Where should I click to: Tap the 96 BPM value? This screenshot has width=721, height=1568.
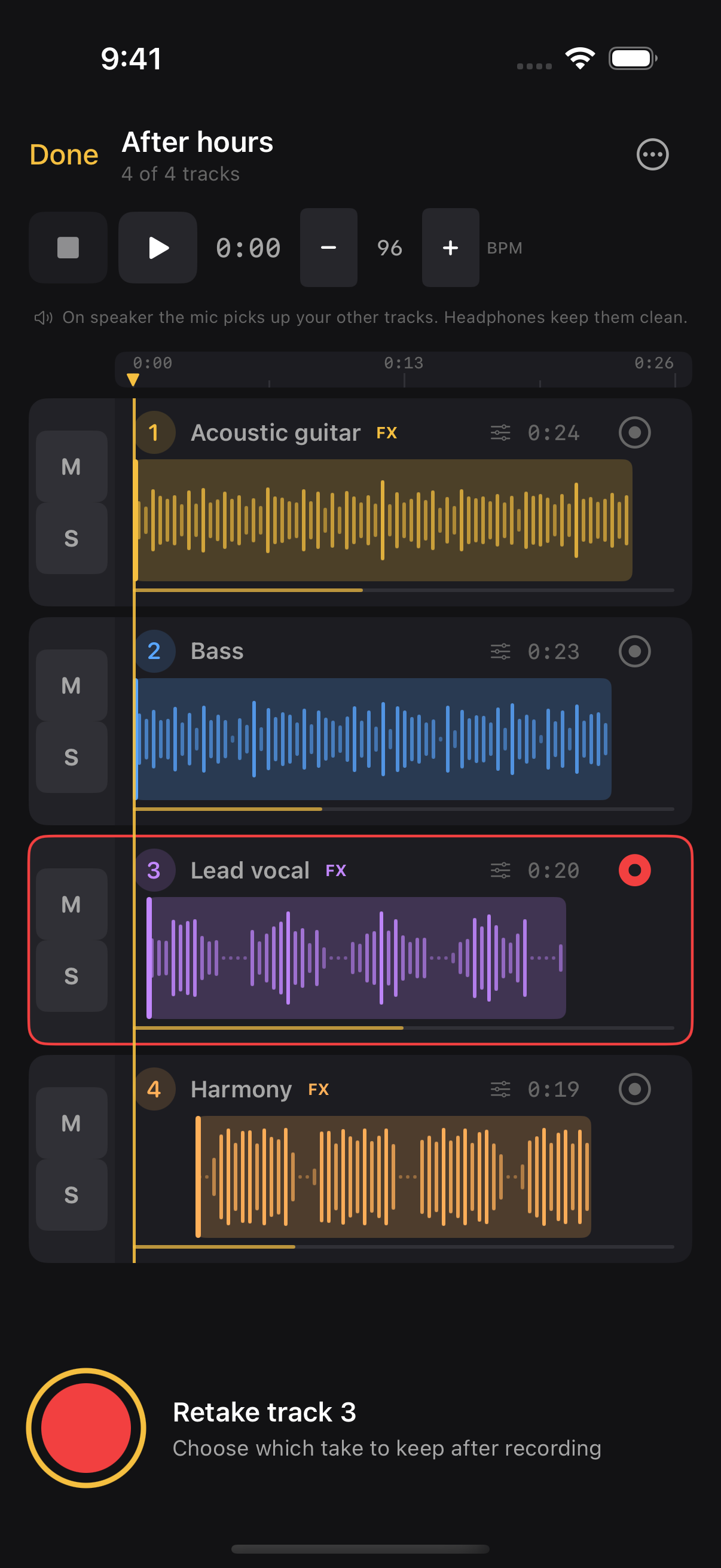point(389,248)
